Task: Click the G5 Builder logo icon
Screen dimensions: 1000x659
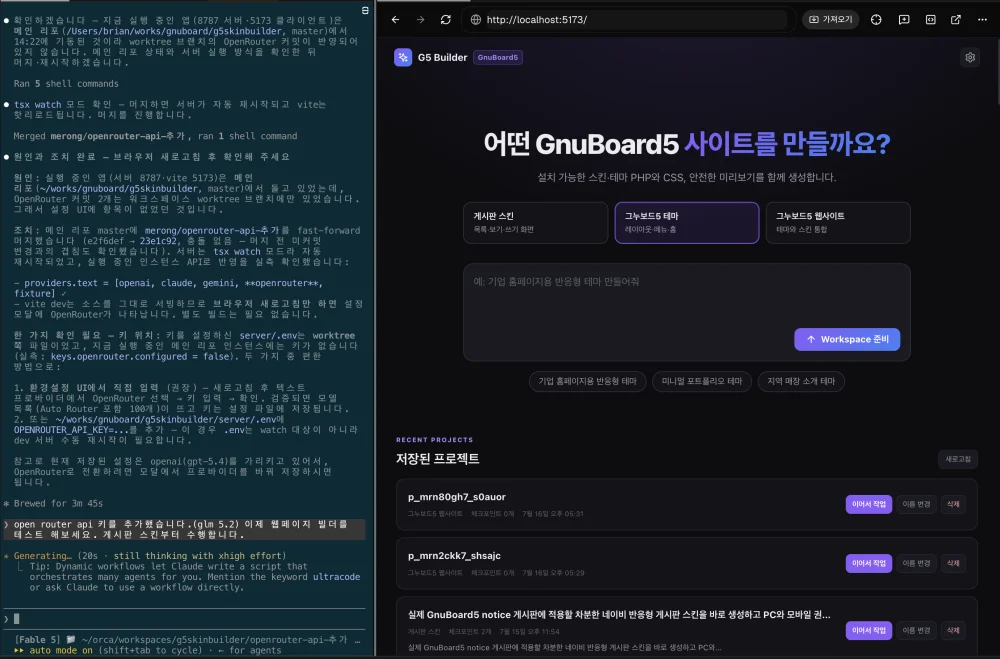Action: pyautogui.click(x=403, y=57)
